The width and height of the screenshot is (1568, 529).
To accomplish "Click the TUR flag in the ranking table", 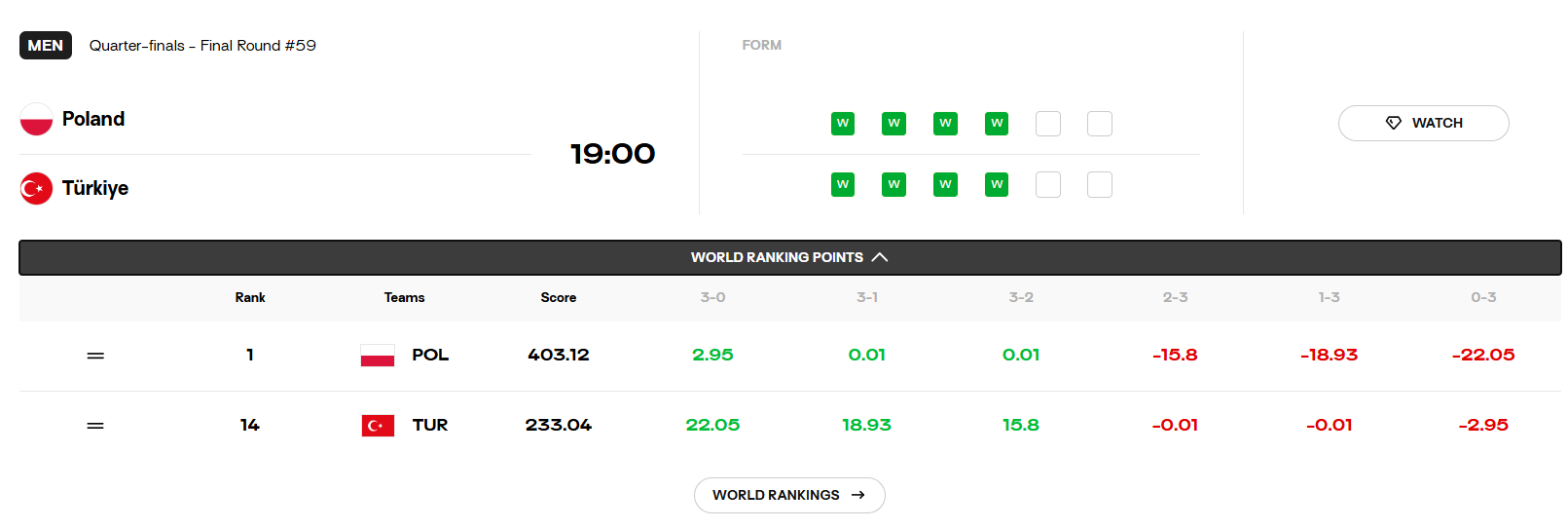I will [x=378, y=426].
